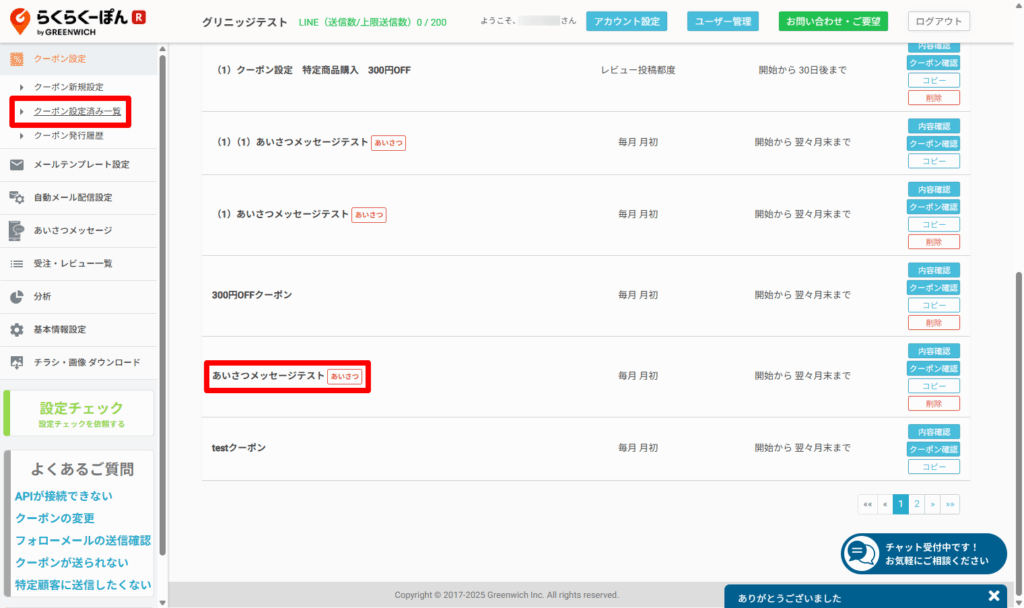Viewport: 1024px width, 608px height.
Task: Click the auto mail delivery settings icon
Action: tap(16, 198)
